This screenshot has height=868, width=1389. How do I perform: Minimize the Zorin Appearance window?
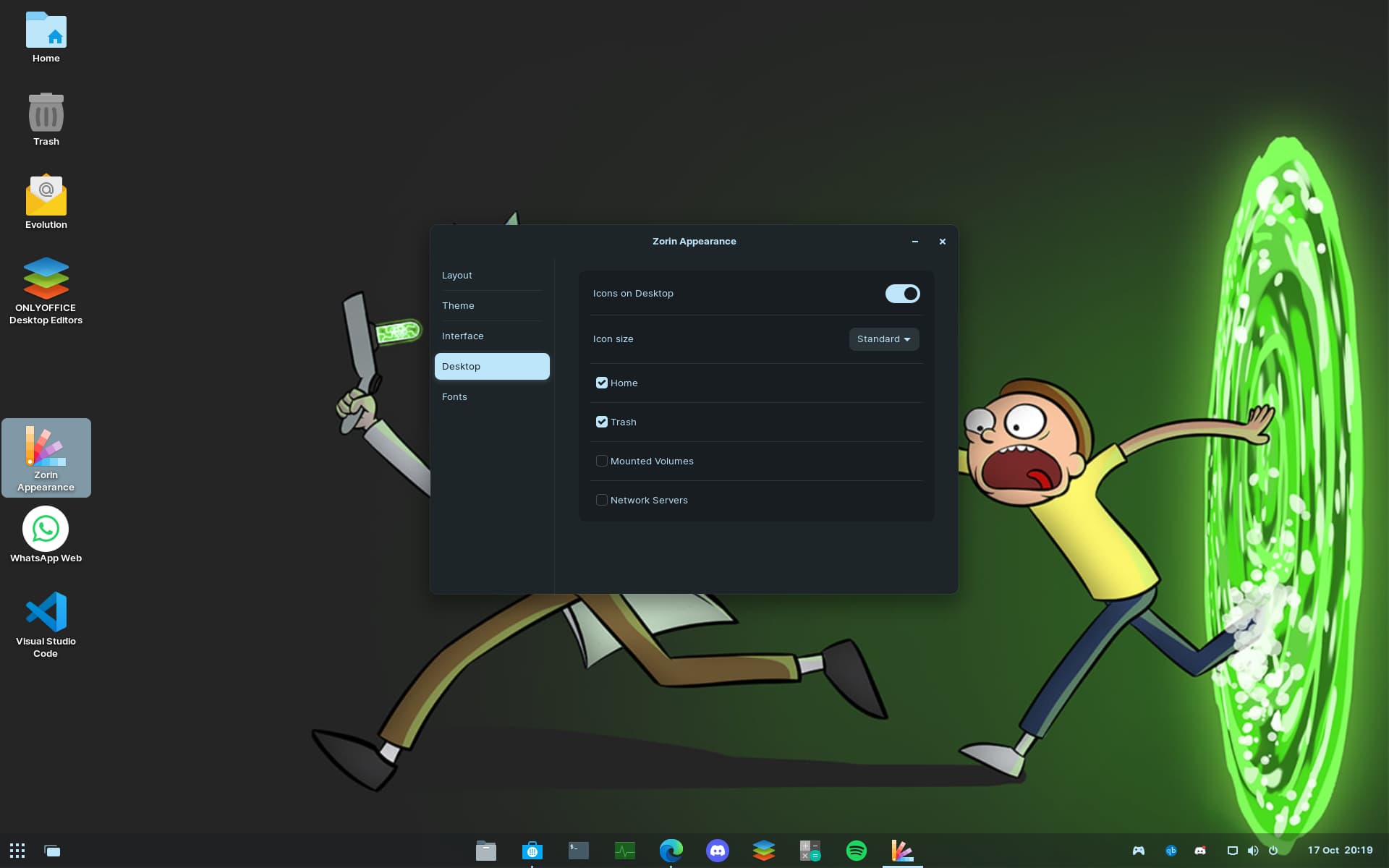point(915,242)
